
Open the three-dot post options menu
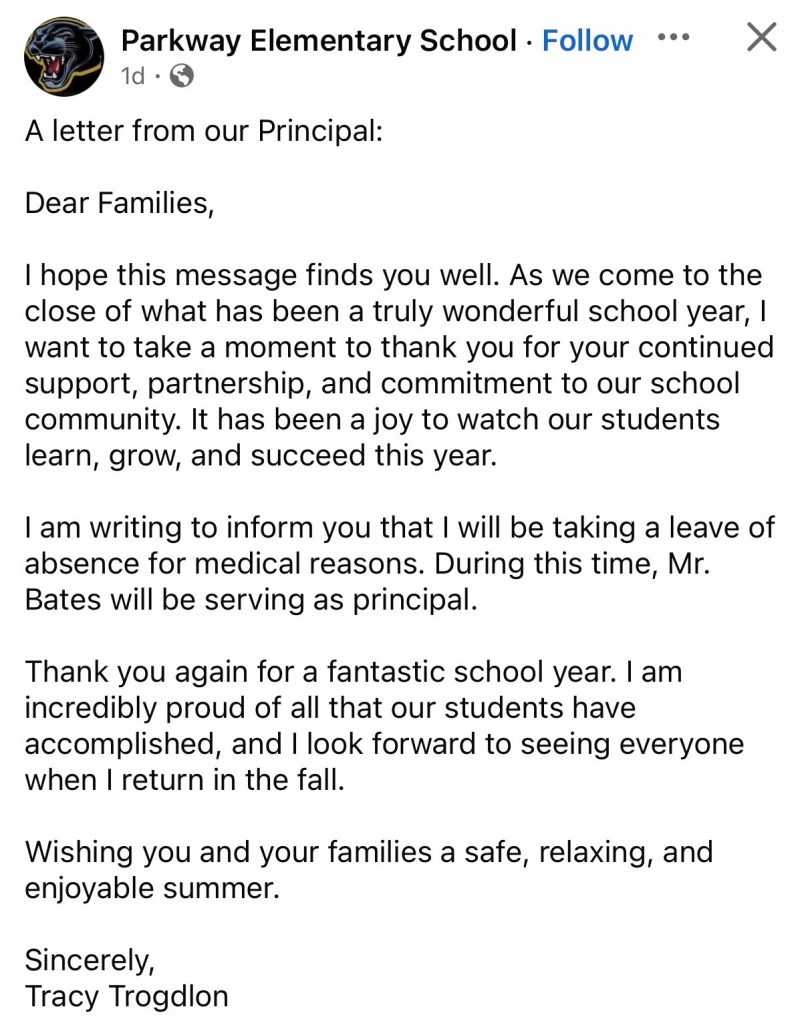tap(673, 38)
